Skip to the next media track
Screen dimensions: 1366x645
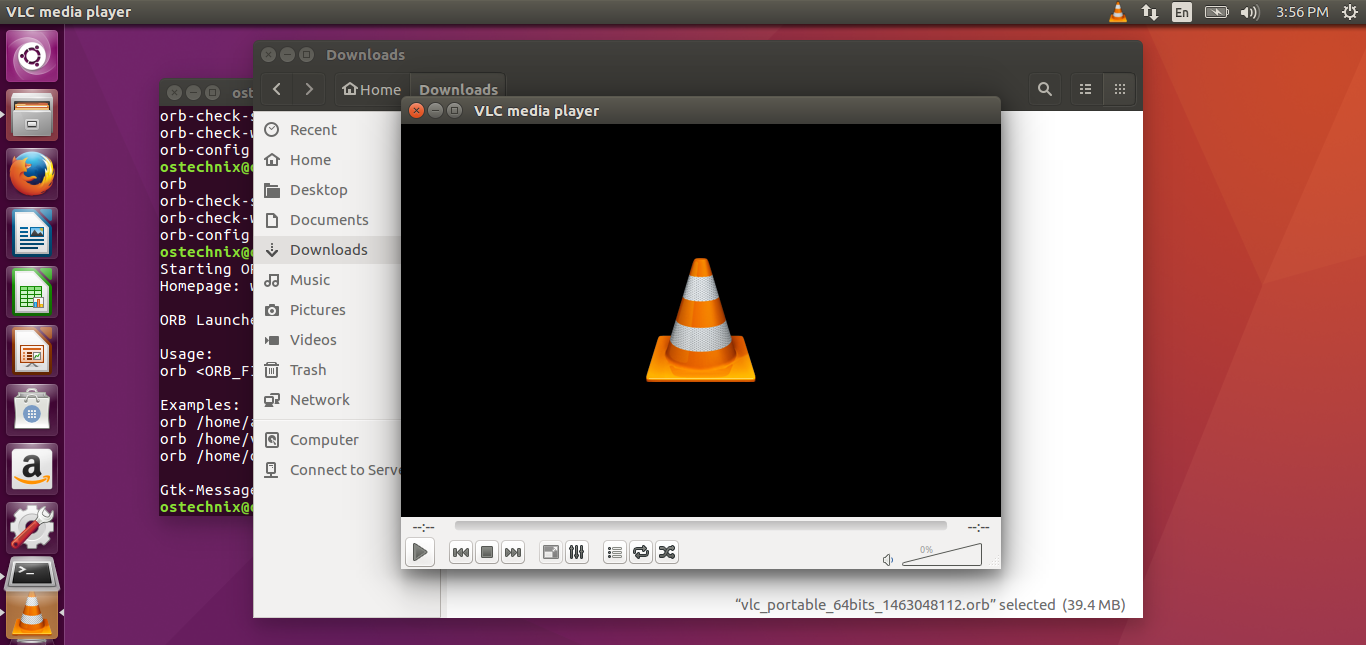click(x=513, y=552)
